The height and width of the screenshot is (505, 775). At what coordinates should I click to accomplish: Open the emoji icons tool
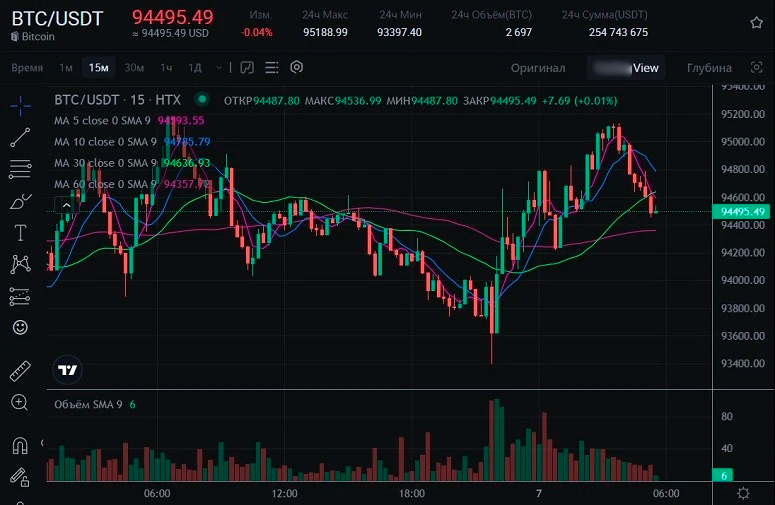point(20,327)
